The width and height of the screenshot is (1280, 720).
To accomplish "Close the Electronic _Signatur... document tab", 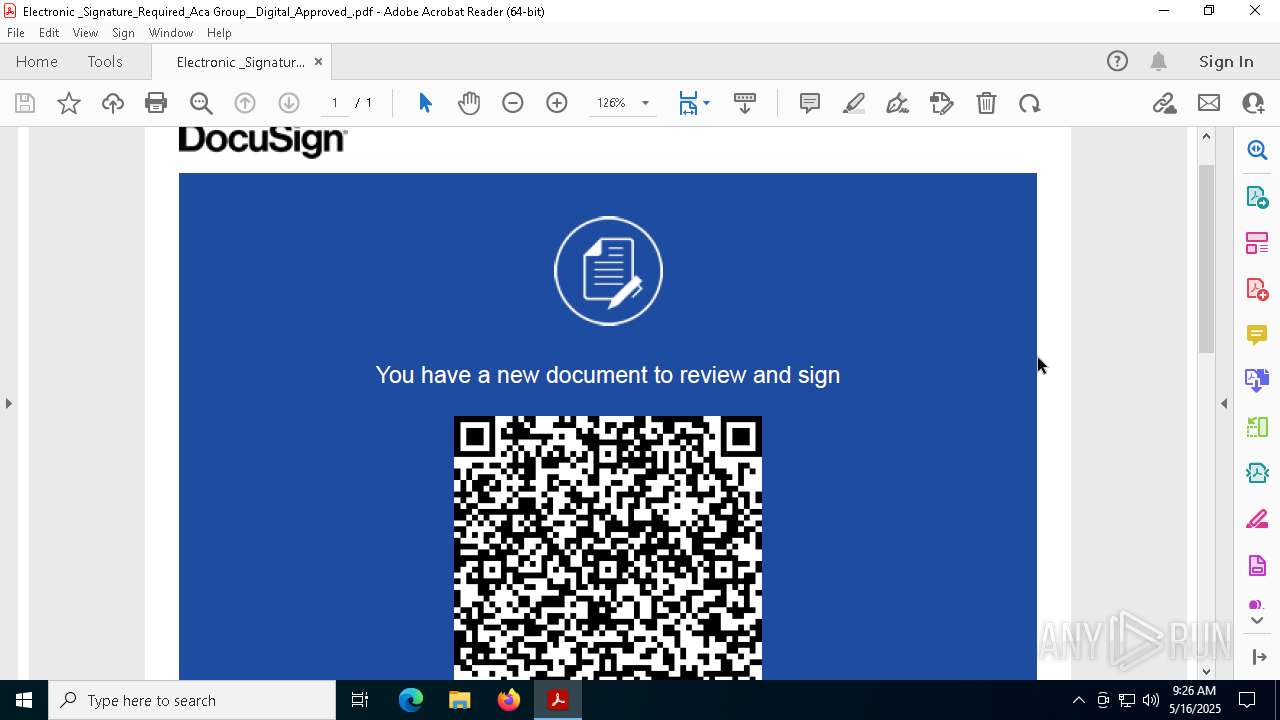I will click(318, 62).
